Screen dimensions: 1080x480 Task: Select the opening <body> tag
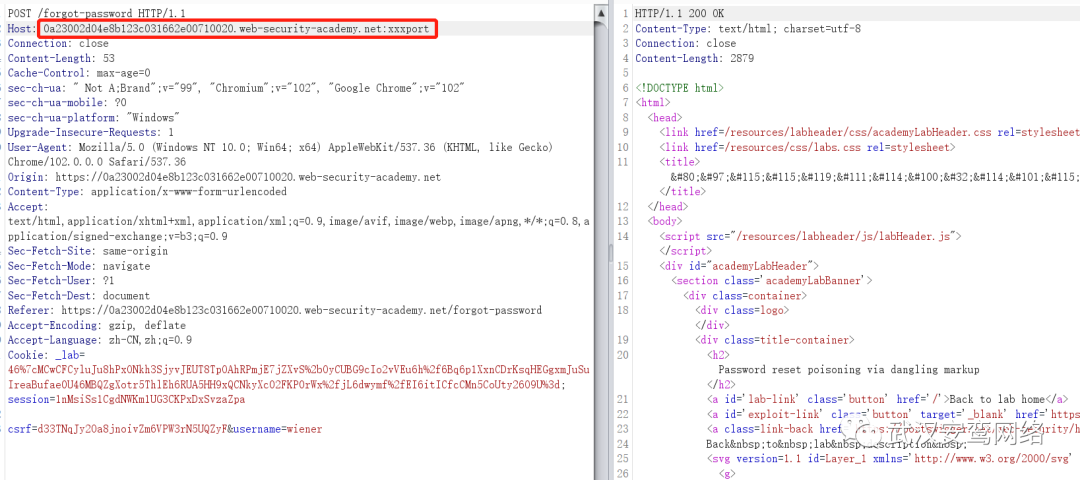click(x=664, y=221)
